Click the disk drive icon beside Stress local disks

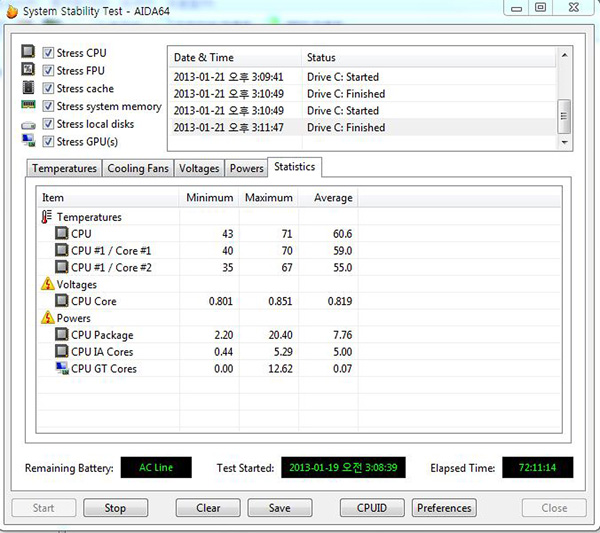[28, 125]
